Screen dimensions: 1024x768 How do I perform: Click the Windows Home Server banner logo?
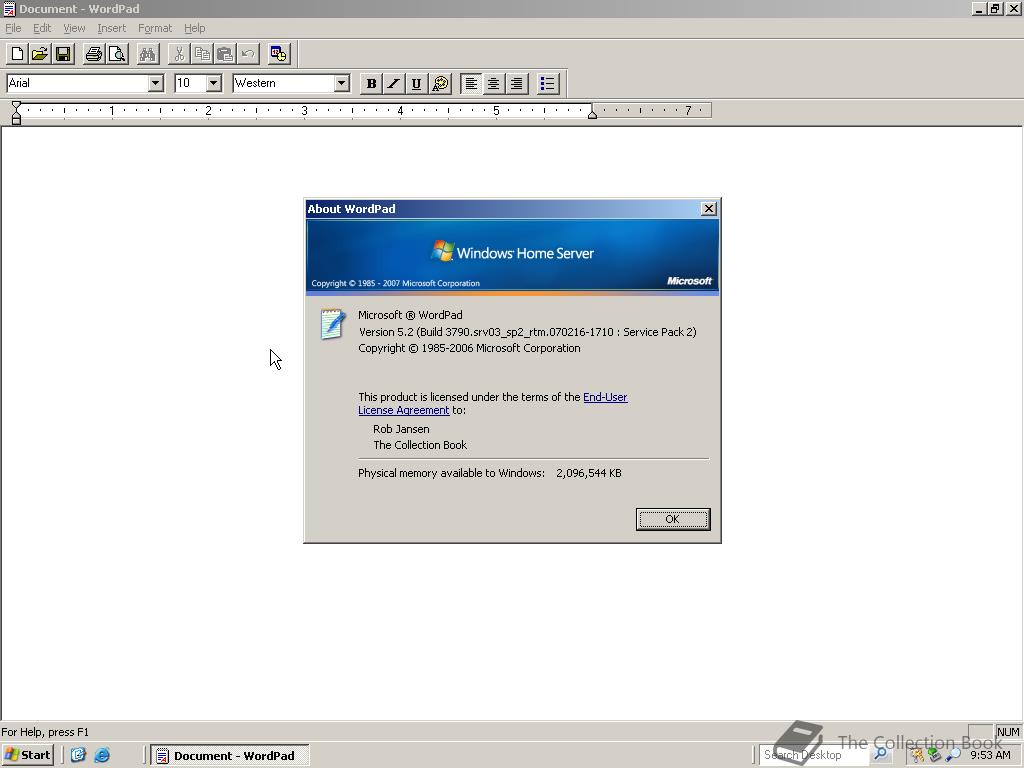(x=513, y=252)
